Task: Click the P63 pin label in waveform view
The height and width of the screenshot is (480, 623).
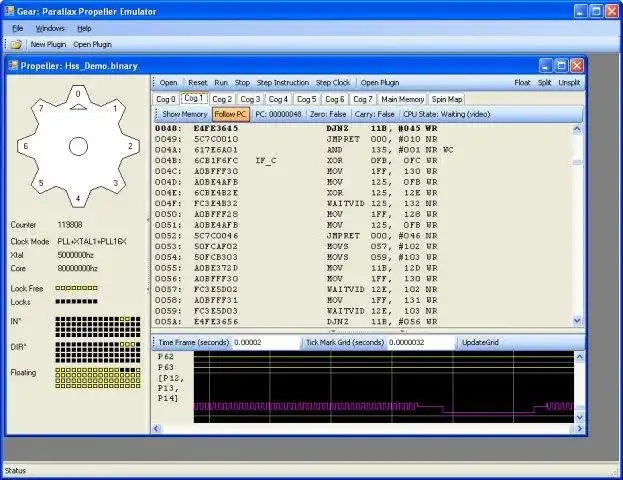Action: 166,367
